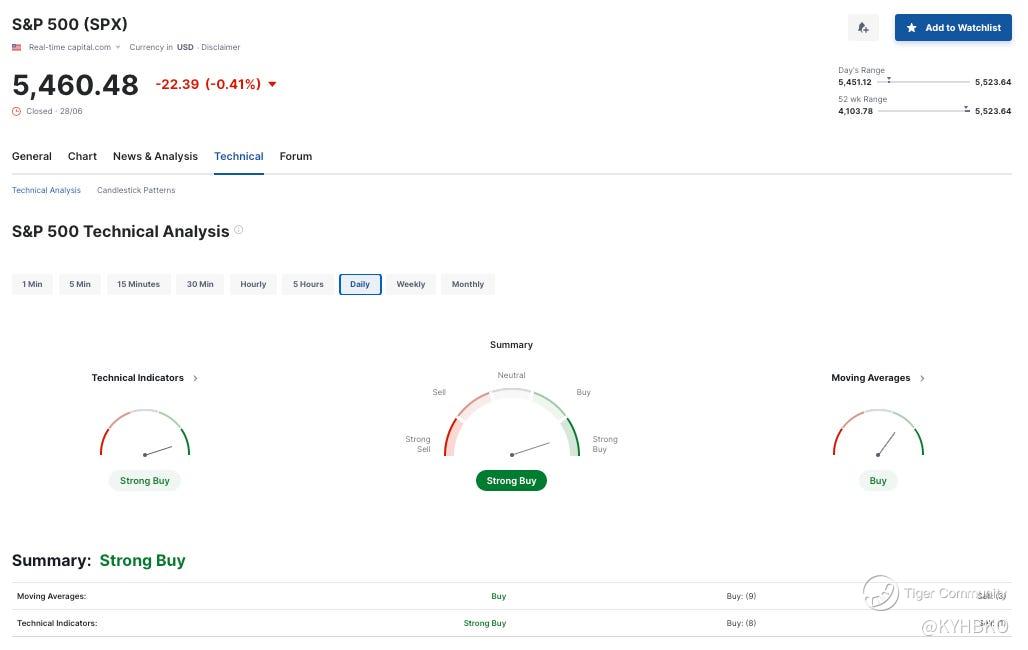
Task: Click info icon next to Technical Analysis heading
Action: [x=239, y=230]
